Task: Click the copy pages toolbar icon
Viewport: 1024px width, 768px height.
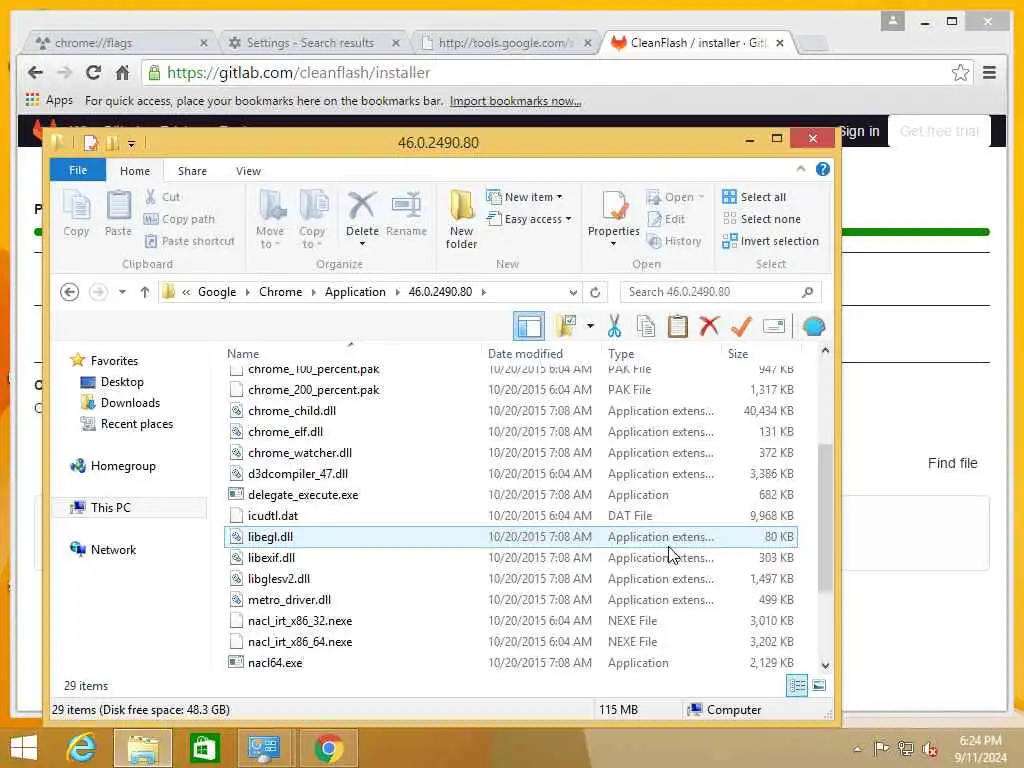Action: tap(646, 326)
